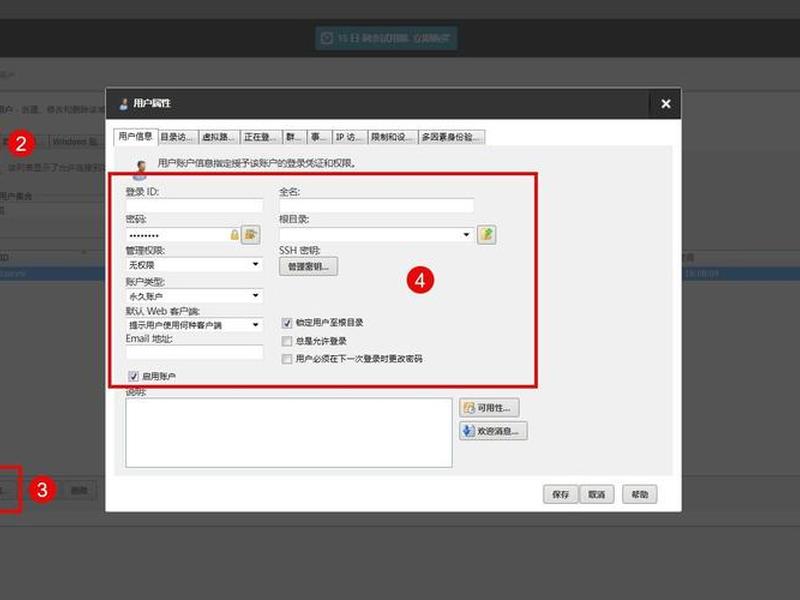Viewport: 800px width, 600px height.
Task: Open 帮助 for the dialog
Action: (639, 494)
